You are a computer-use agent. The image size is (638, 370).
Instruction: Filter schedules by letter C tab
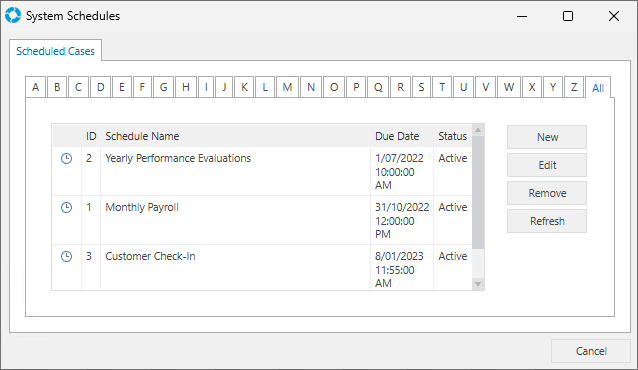pos(79,87)
